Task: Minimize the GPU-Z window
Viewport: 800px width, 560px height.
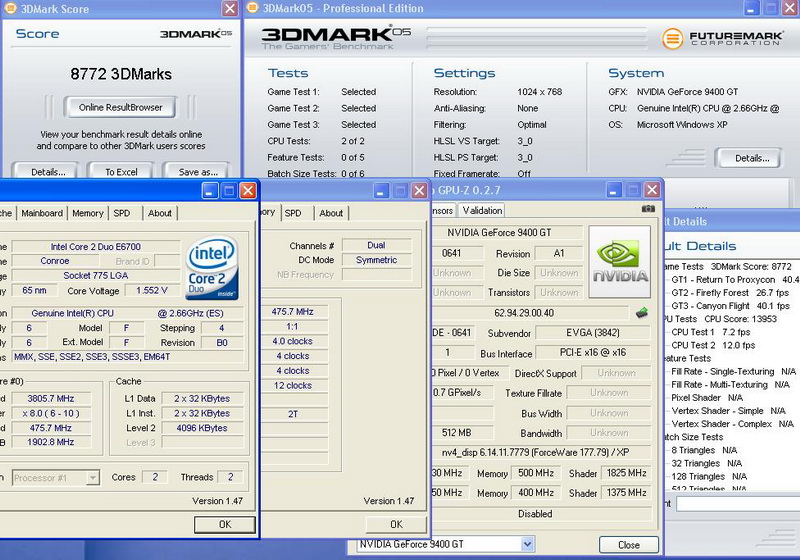Action: 613,191
